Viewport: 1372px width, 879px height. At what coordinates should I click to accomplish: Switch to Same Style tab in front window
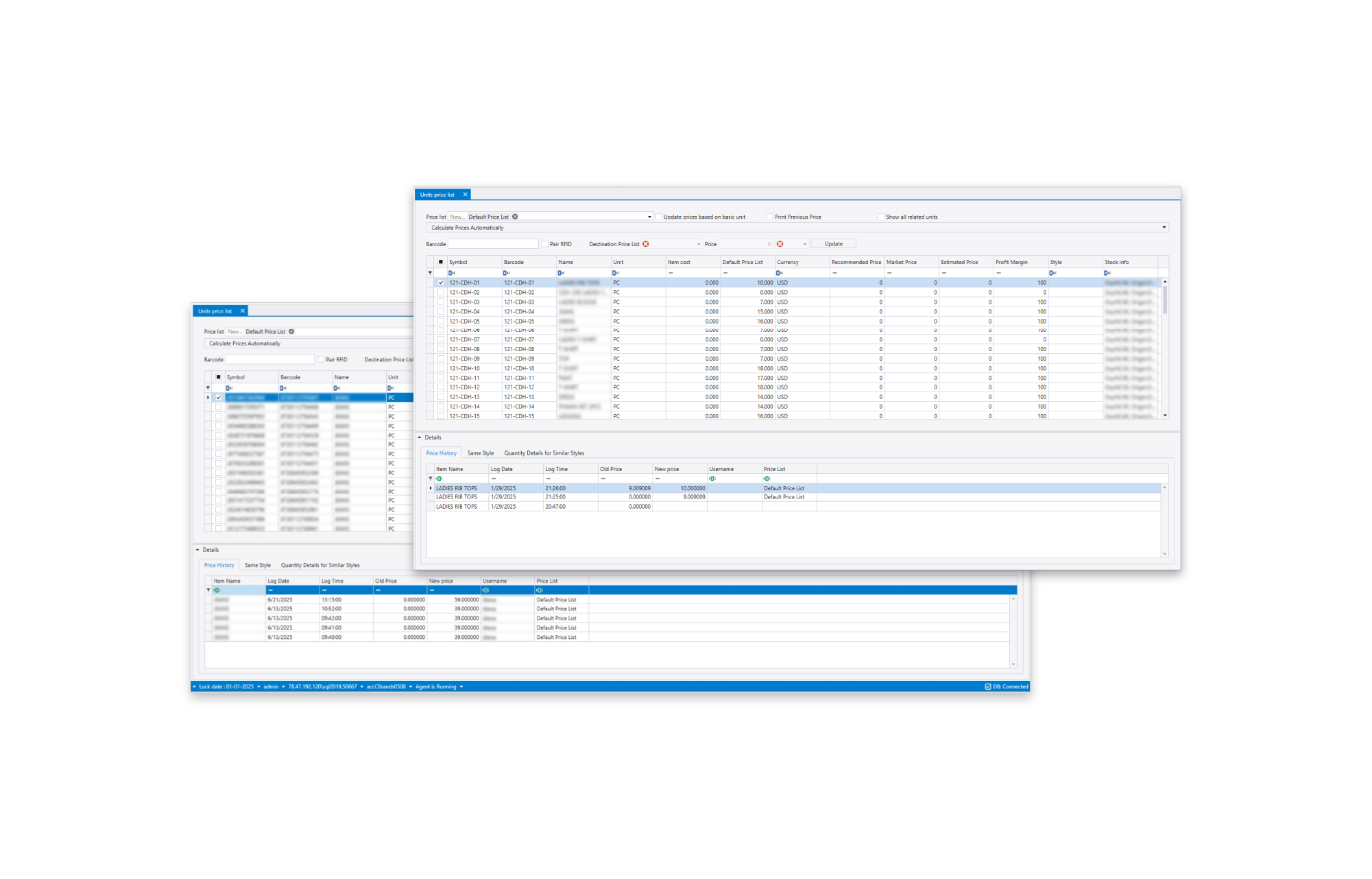point(481,453)
